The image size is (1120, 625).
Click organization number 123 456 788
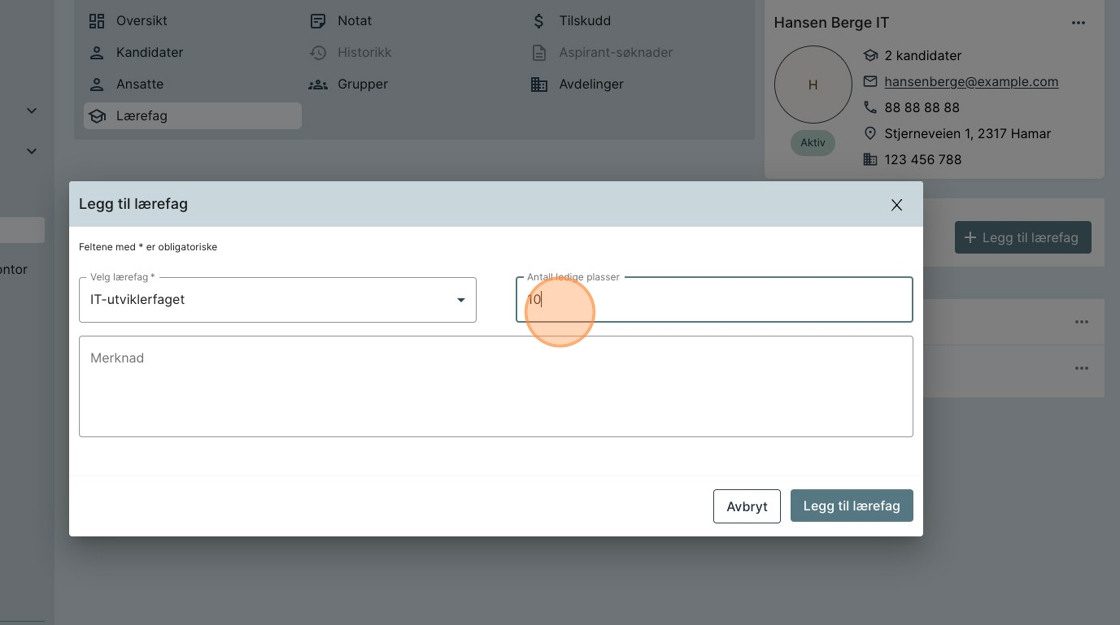coord(923,159)
